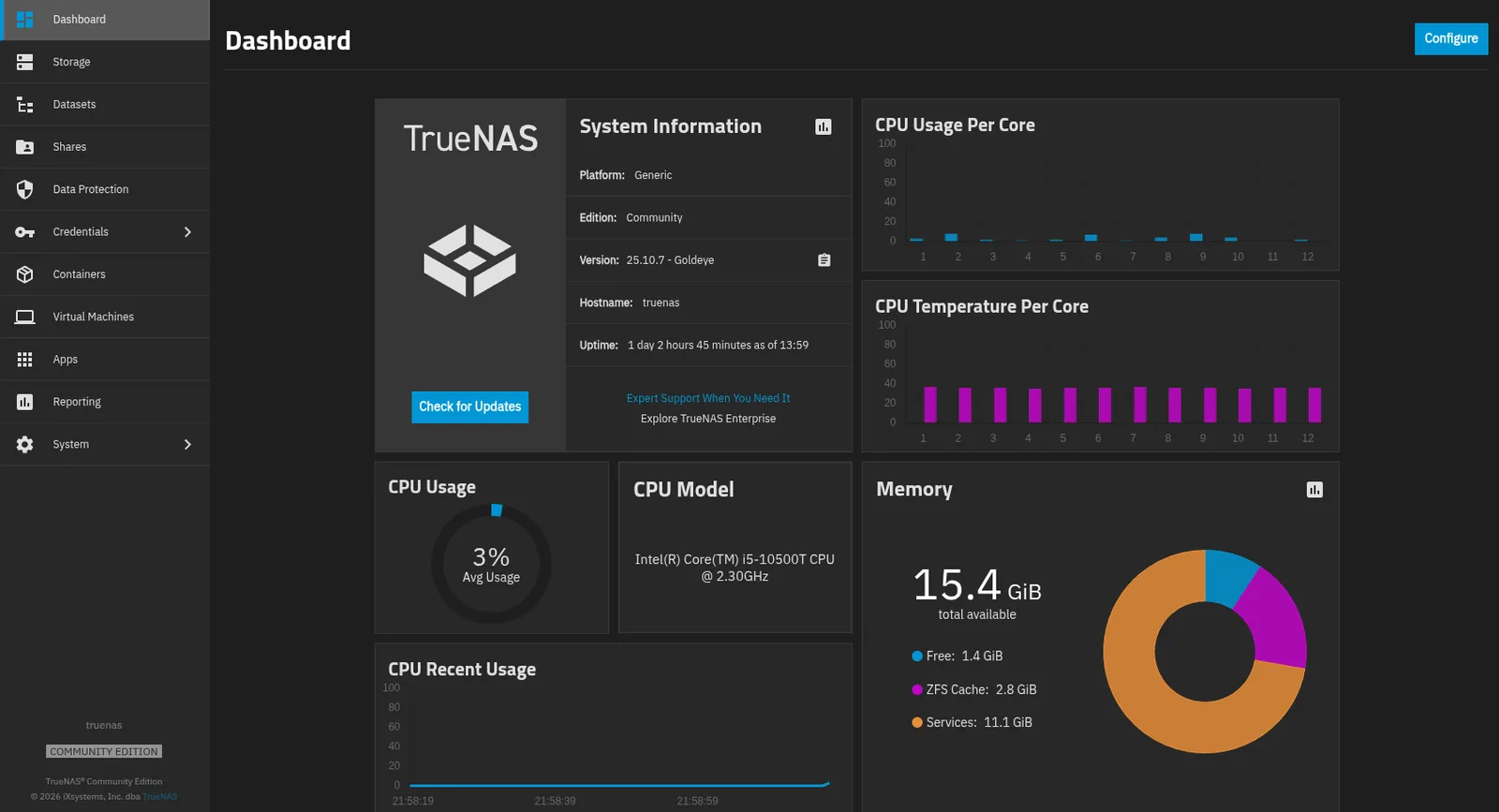Click the CPU Usage Per Core heading

point(955,125)
